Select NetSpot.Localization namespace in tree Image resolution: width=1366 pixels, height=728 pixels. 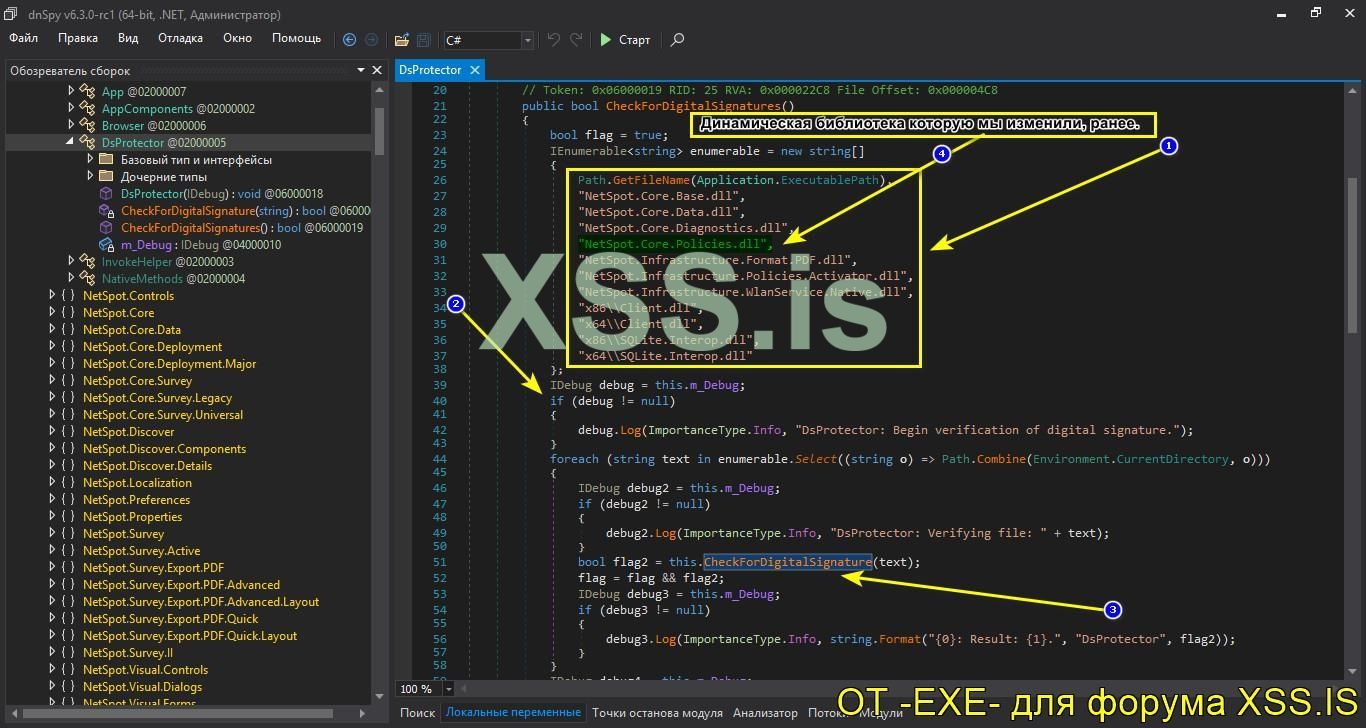pyautogui.click(x=137, y=483)
